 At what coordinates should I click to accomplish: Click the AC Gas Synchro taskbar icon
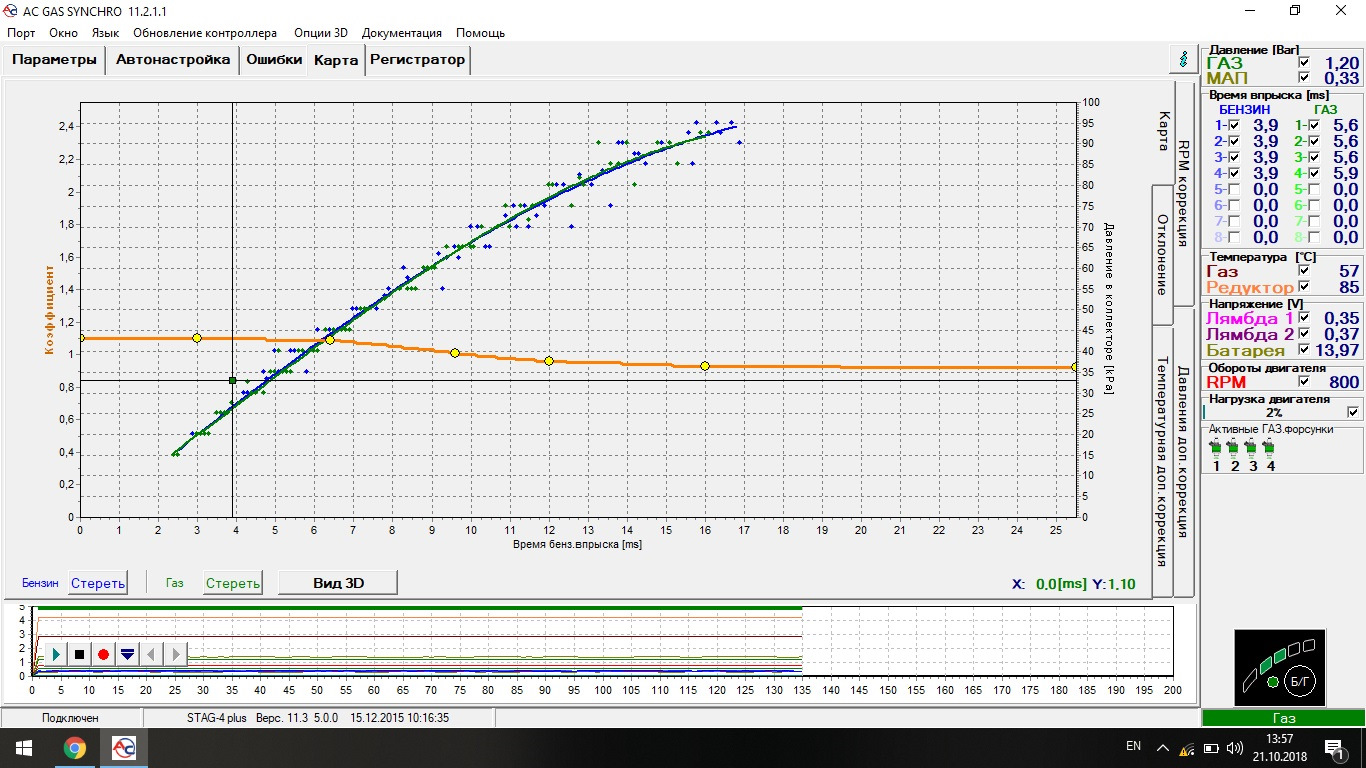tap(123, 747)
